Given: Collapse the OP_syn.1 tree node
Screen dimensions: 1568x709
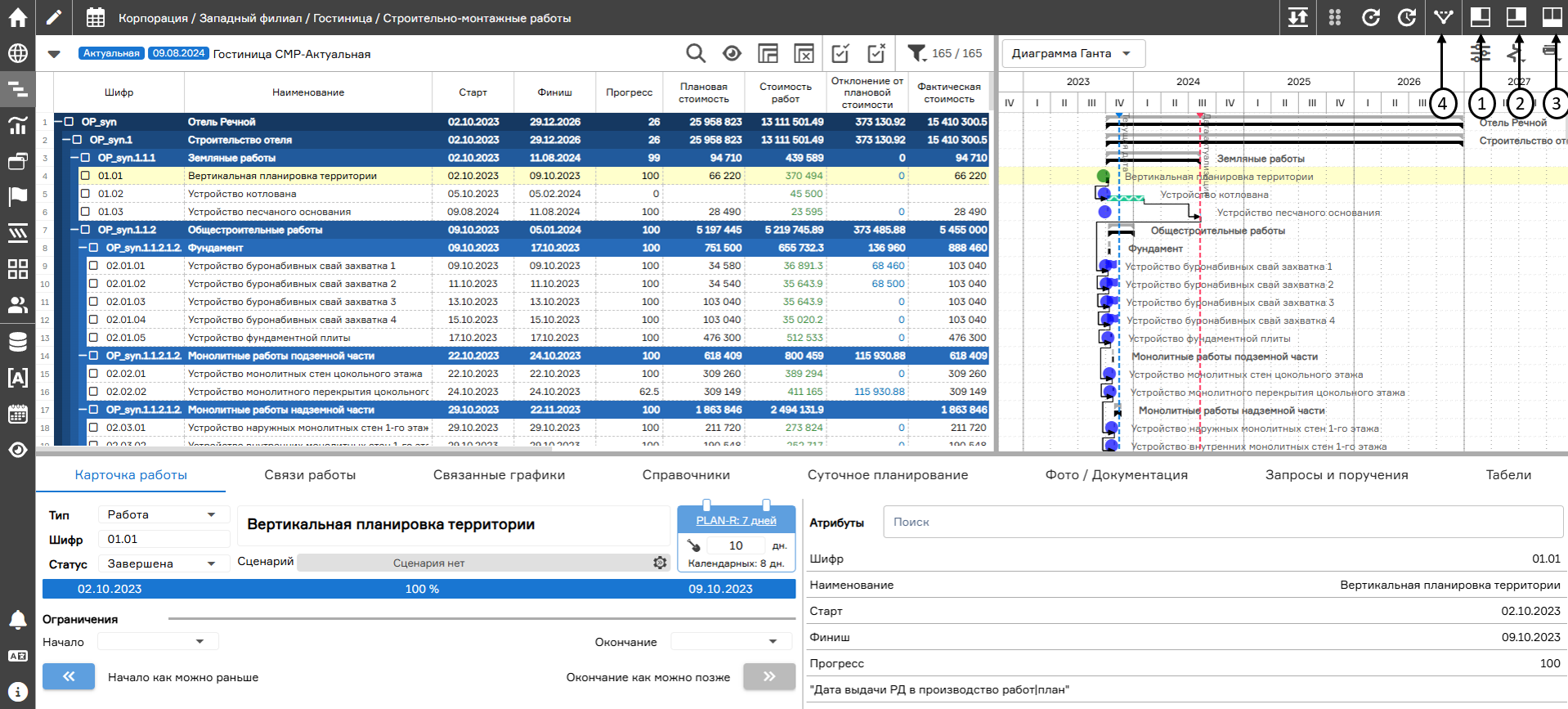Looking at the screenshot, I should [67, 140].
